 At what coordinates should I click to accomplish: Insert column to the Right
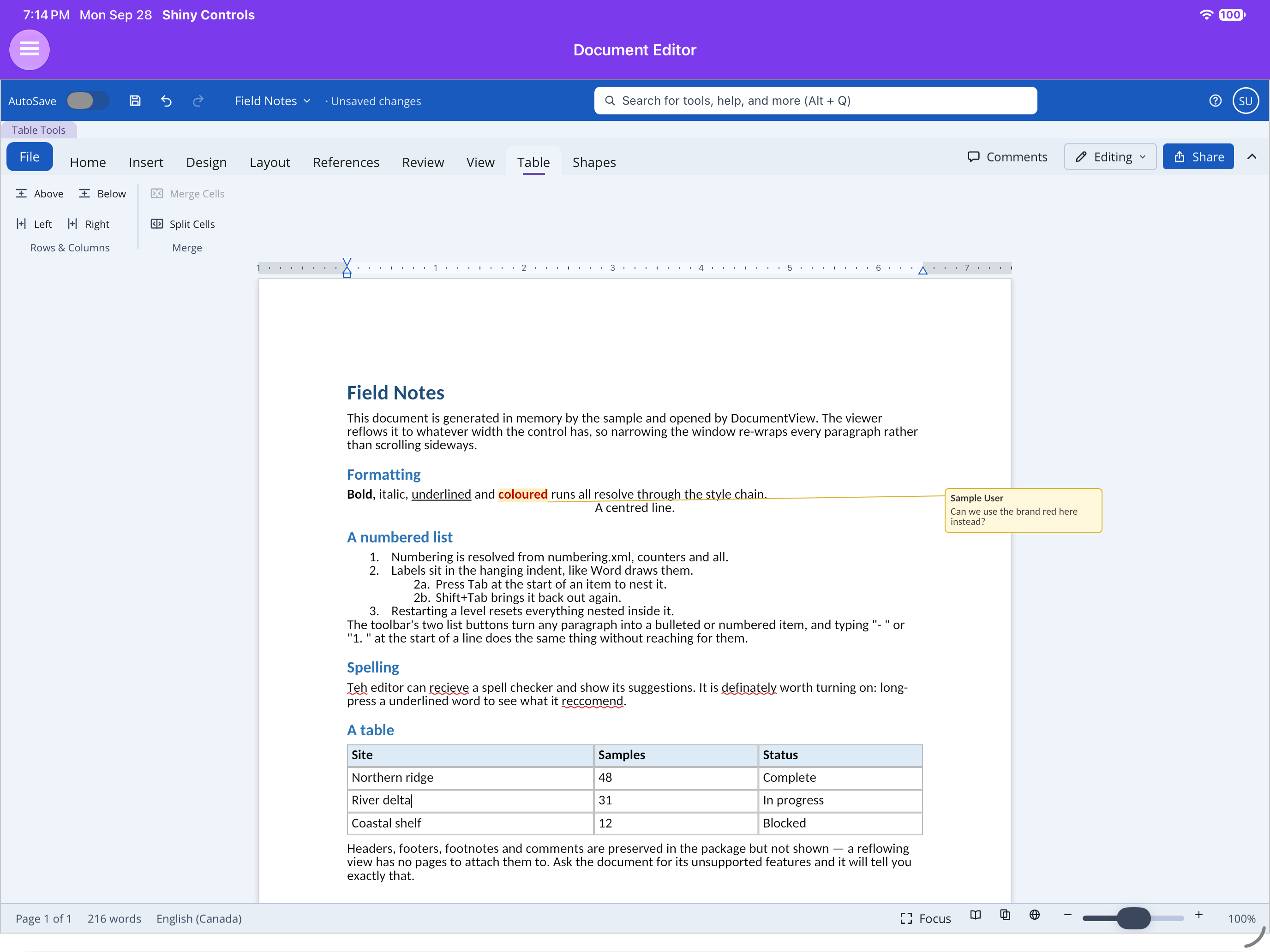point(89,224)
